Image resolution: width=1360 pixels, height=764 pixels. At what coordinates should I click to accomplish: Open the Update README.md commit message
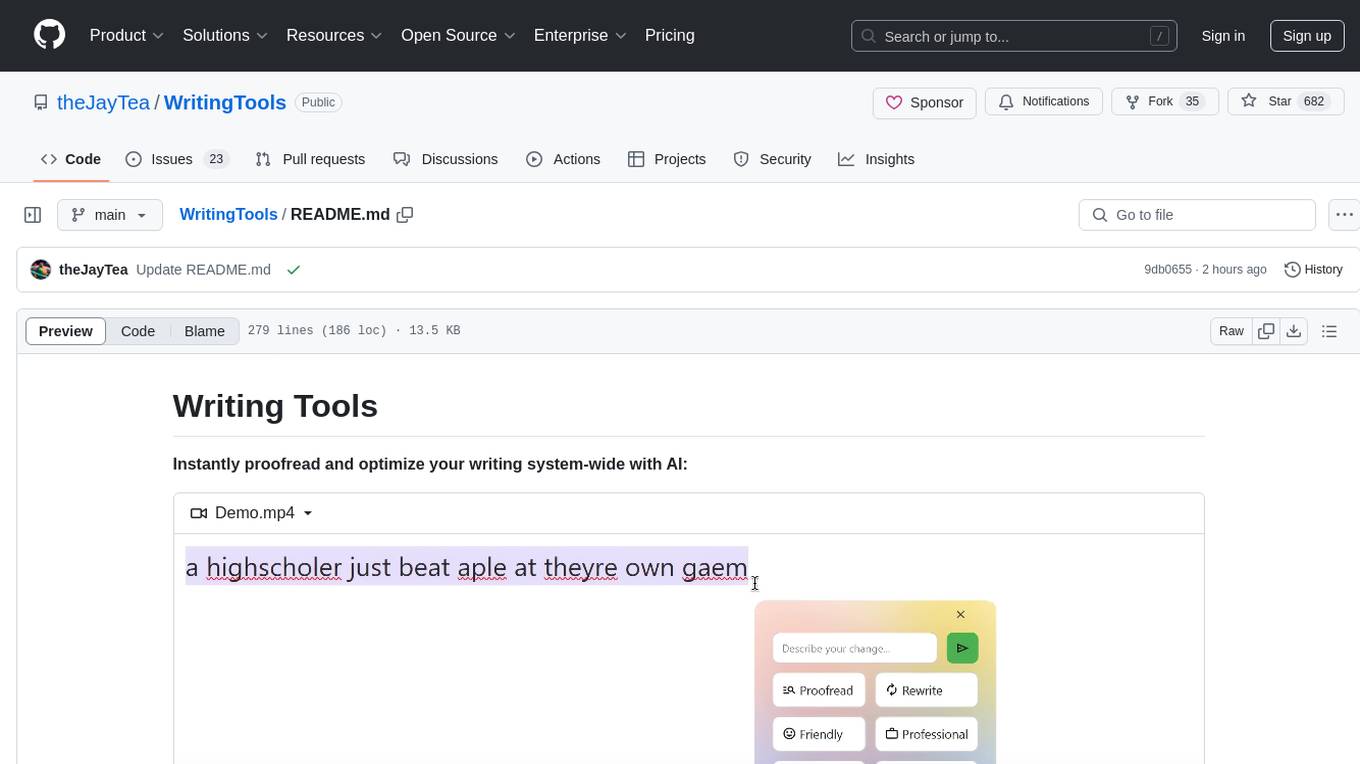[x=203, y=270]
